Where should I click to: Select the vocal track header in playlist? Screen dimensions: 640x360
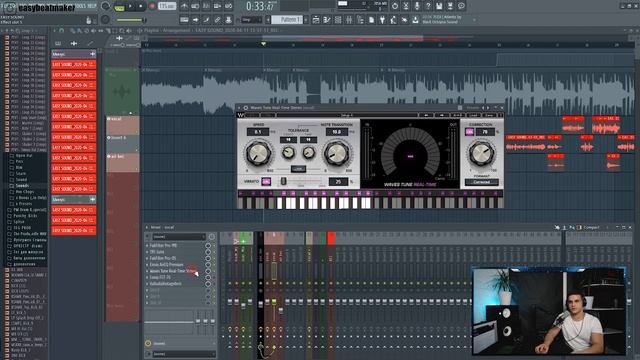[122, 125]
